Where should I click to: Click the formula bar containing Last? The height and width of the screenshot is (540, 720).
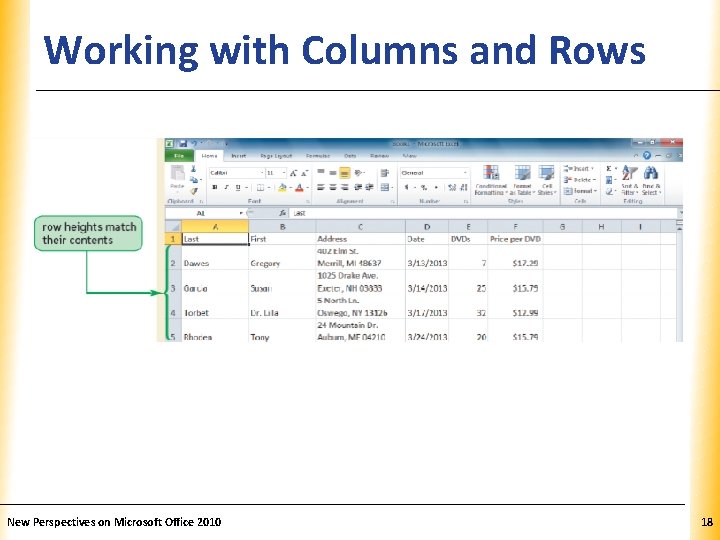(x=483, y=213)
